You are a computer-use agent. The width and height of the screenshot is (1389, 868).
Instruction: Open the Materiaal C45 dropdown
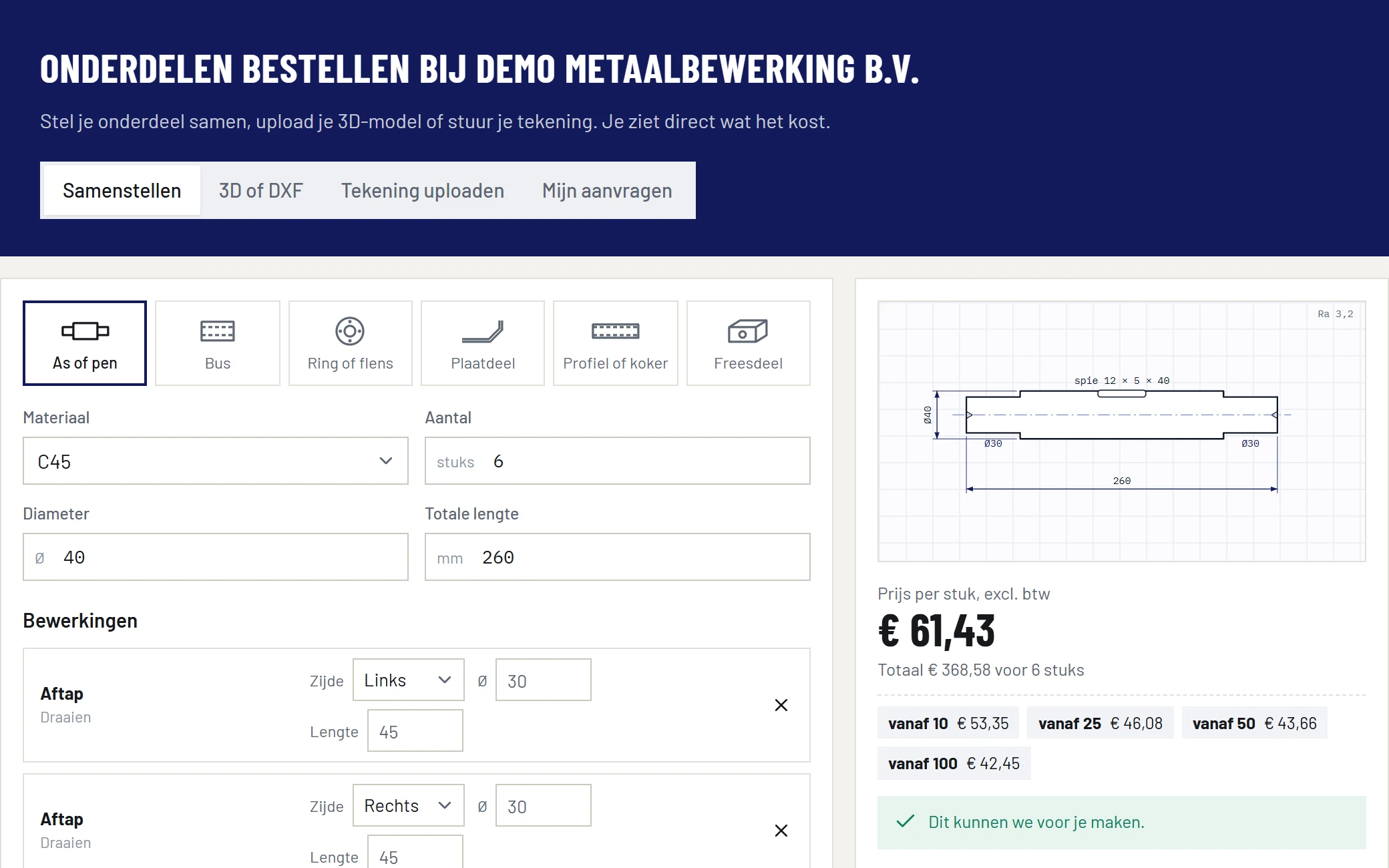(216, 461)
